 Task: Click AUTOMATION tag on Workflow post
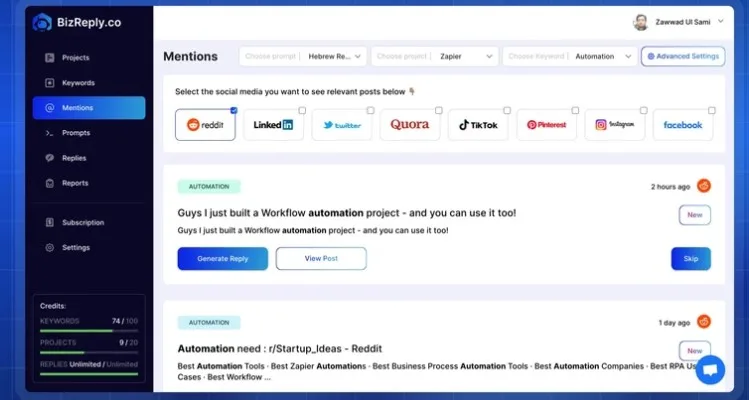click(209, 186)
